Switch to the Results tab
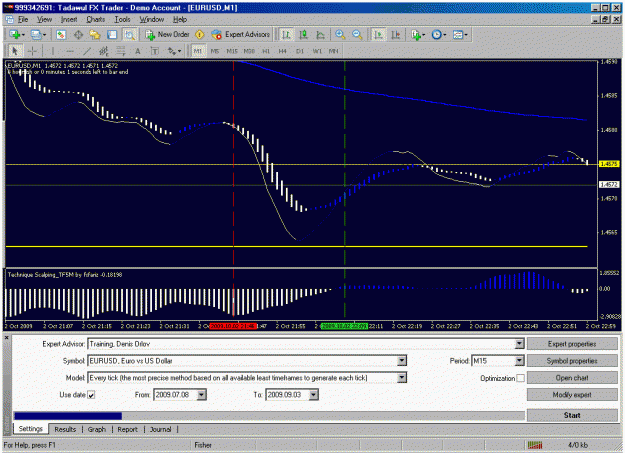Screen dimensions: 625x453 [x=65, y=429]
